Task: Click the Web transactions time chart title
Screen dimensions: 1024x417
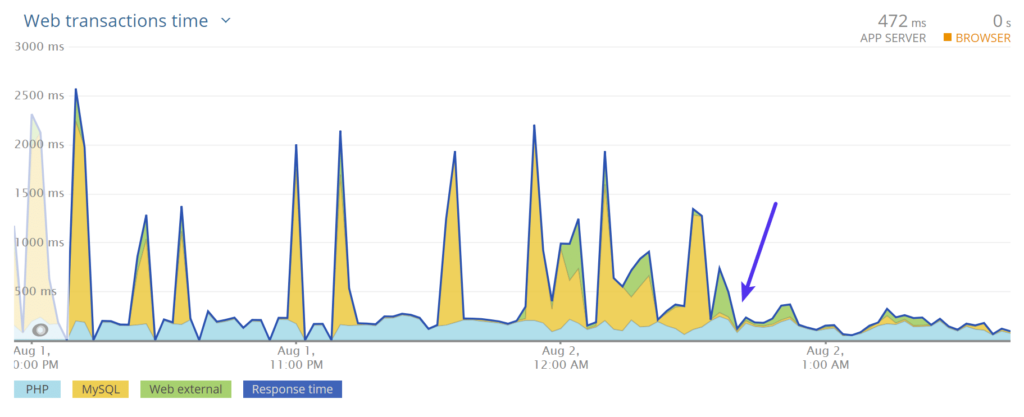Action: (115, 20)
